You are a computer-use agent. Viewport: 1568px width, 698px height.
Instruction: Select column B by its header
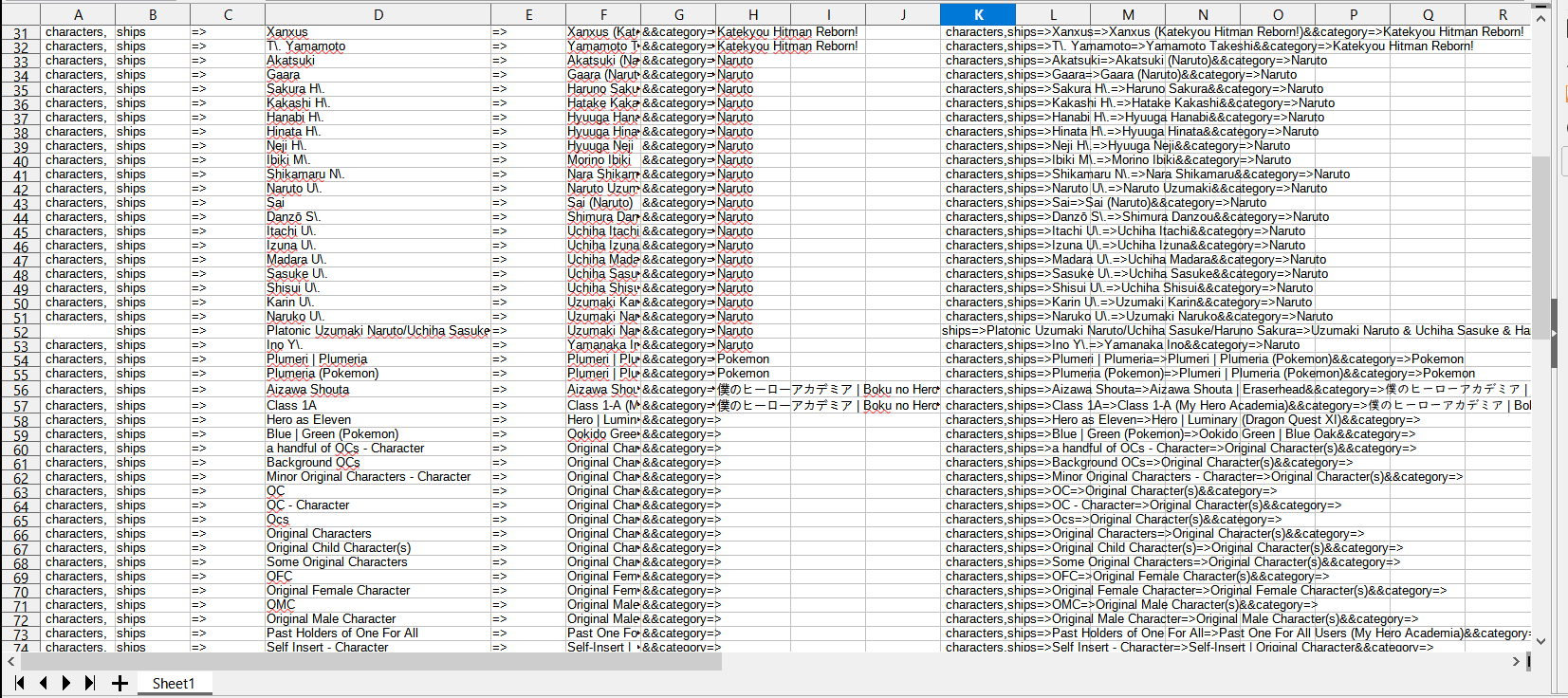(x=153, y=14)
